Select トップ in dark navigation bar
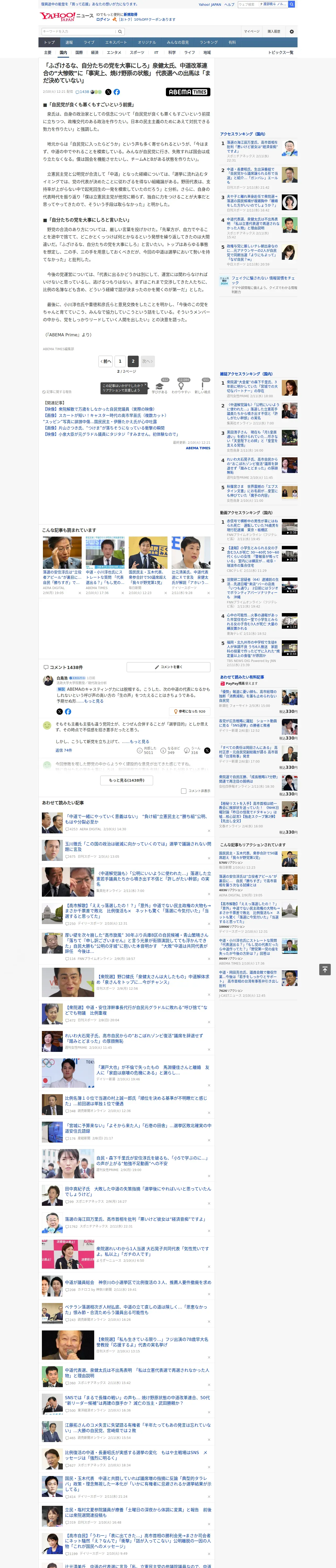The height and width of the screenshot is (1568, 336). pyautogui.click(x=49, y=43)
